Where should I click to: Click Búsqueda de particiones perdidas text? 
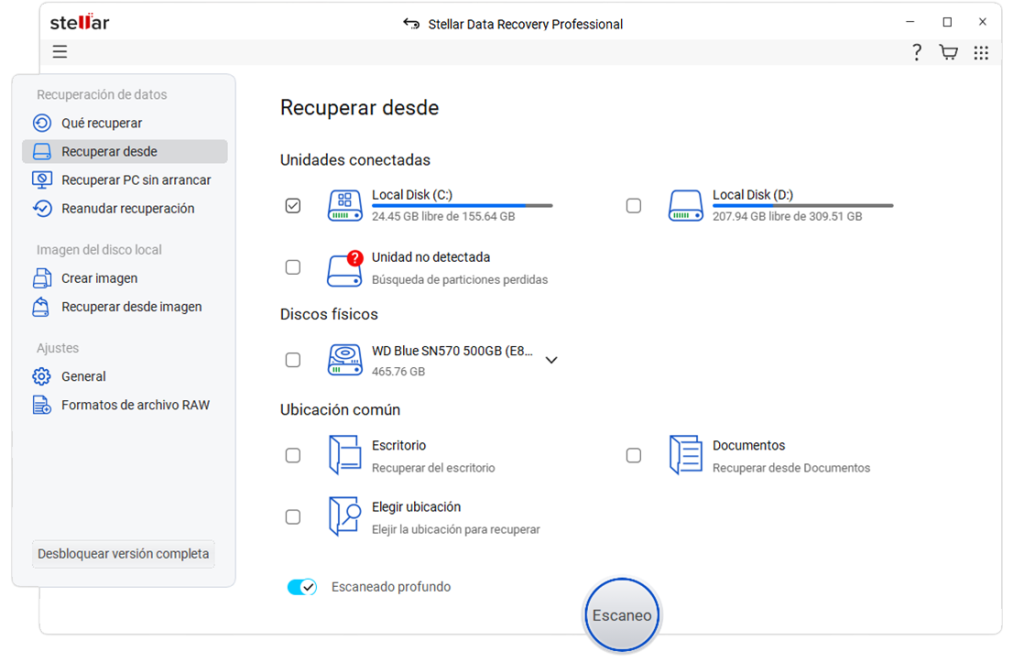460,279
